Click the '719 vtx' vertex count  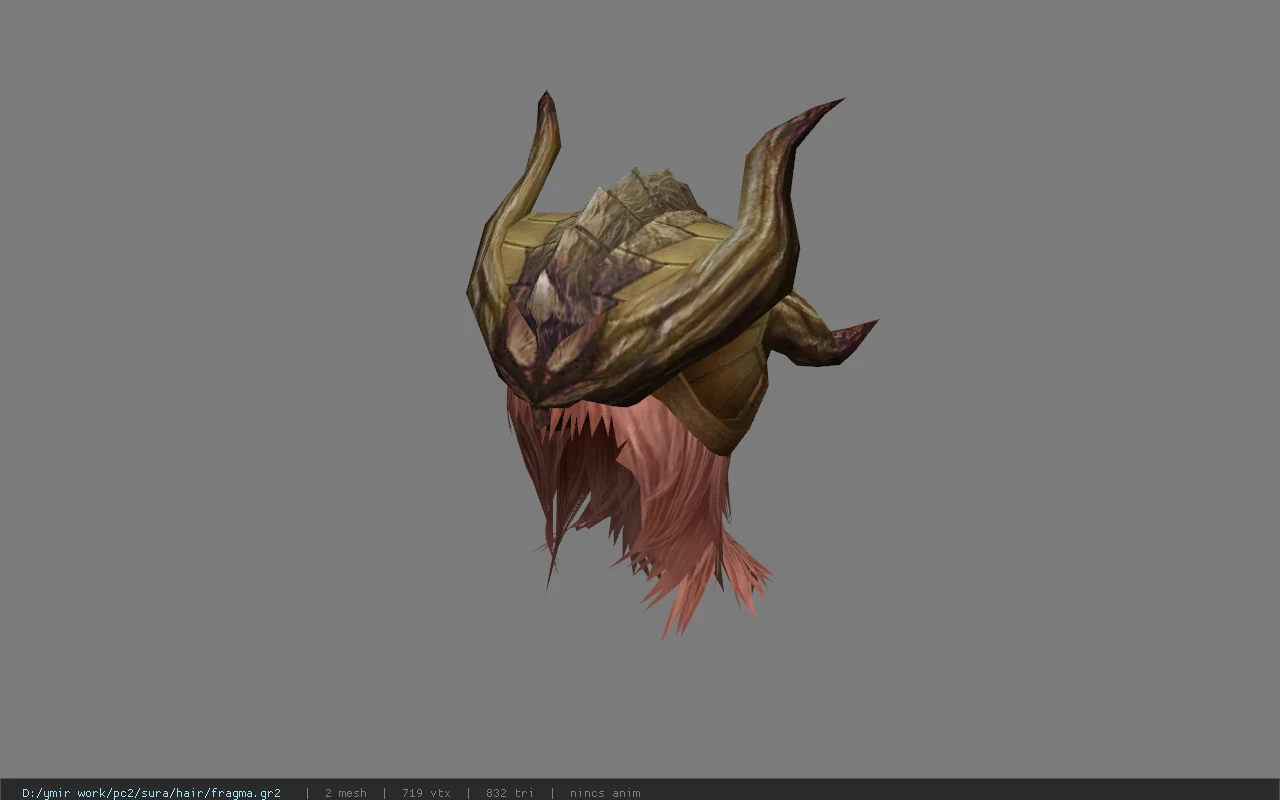pyautogui.click(x=426, y=793)
